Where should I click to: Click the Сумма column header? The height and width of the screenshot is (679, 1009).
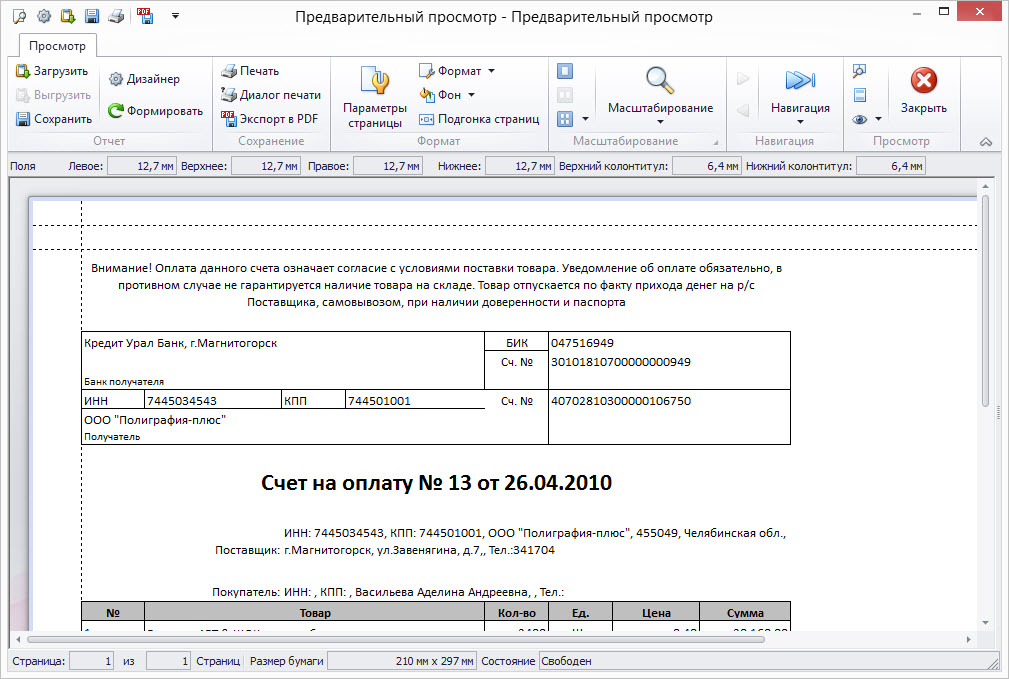pyautogui.click(x=745, y=613)
